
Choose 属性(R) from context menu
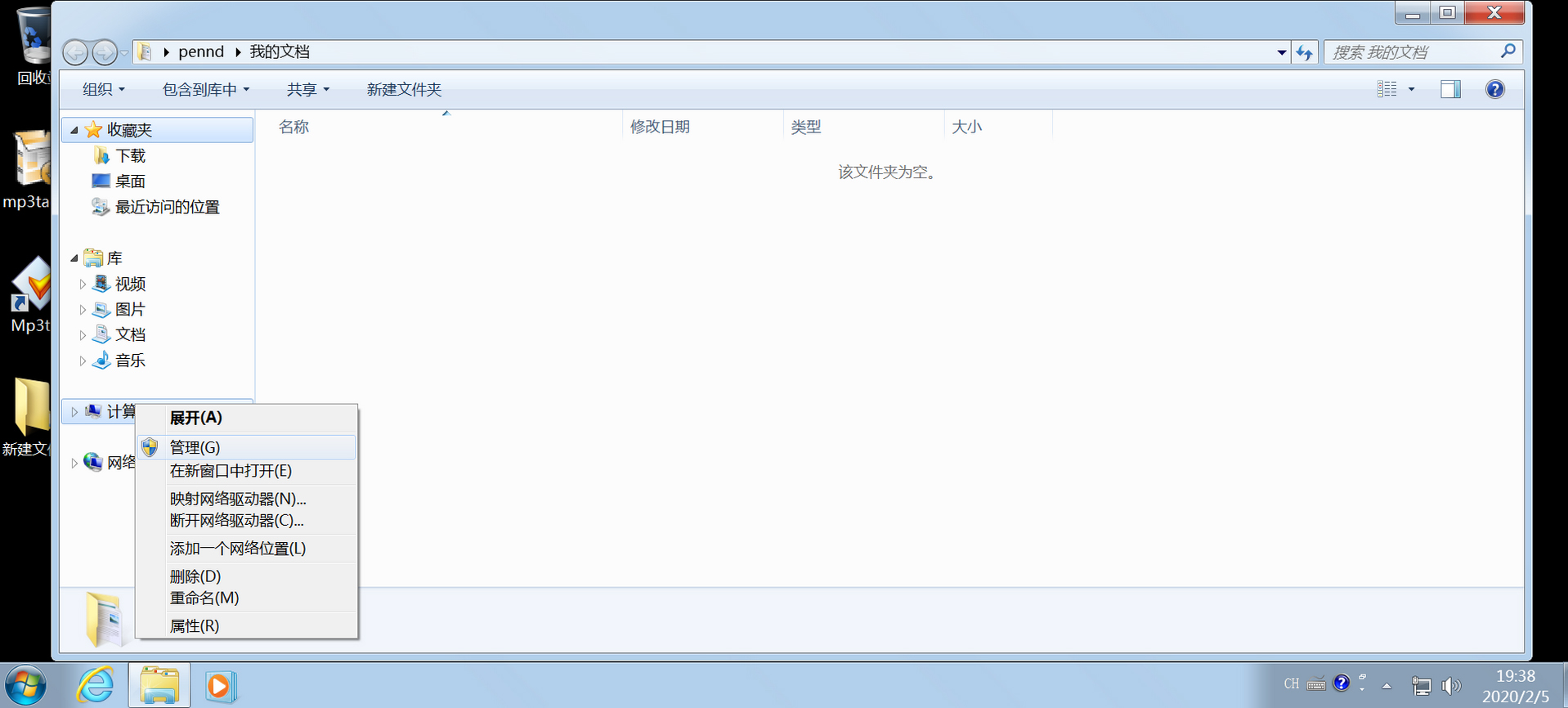(247, 626)
